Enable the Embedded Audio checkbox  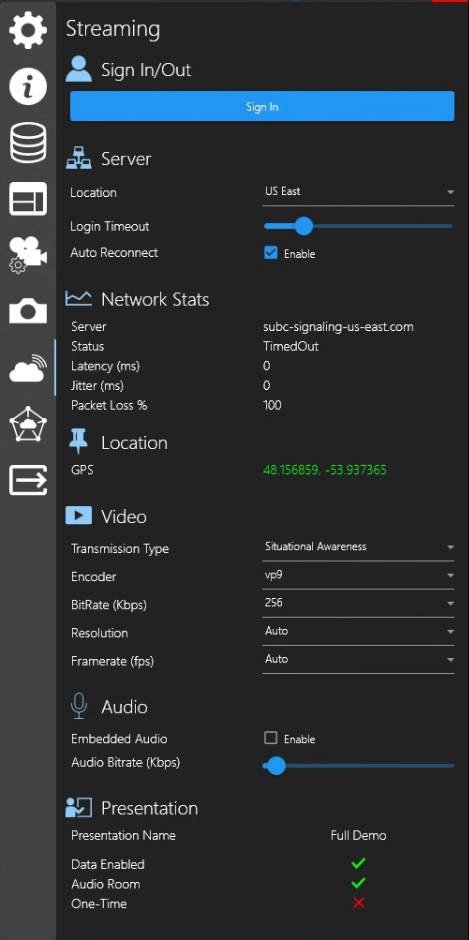pos(270,738)
